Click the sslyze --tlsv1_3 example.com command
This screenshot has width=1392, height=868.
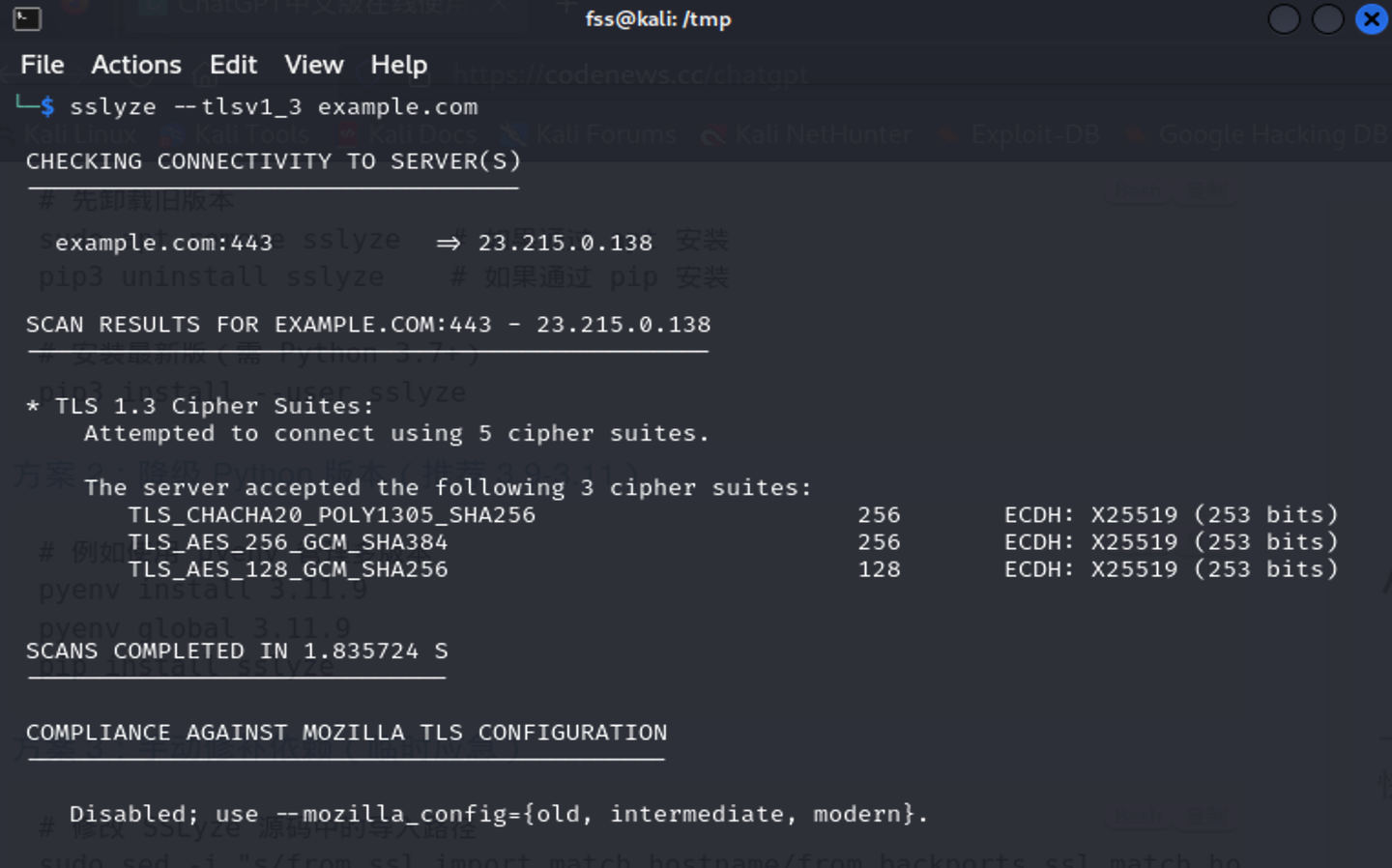coord(274,106)
